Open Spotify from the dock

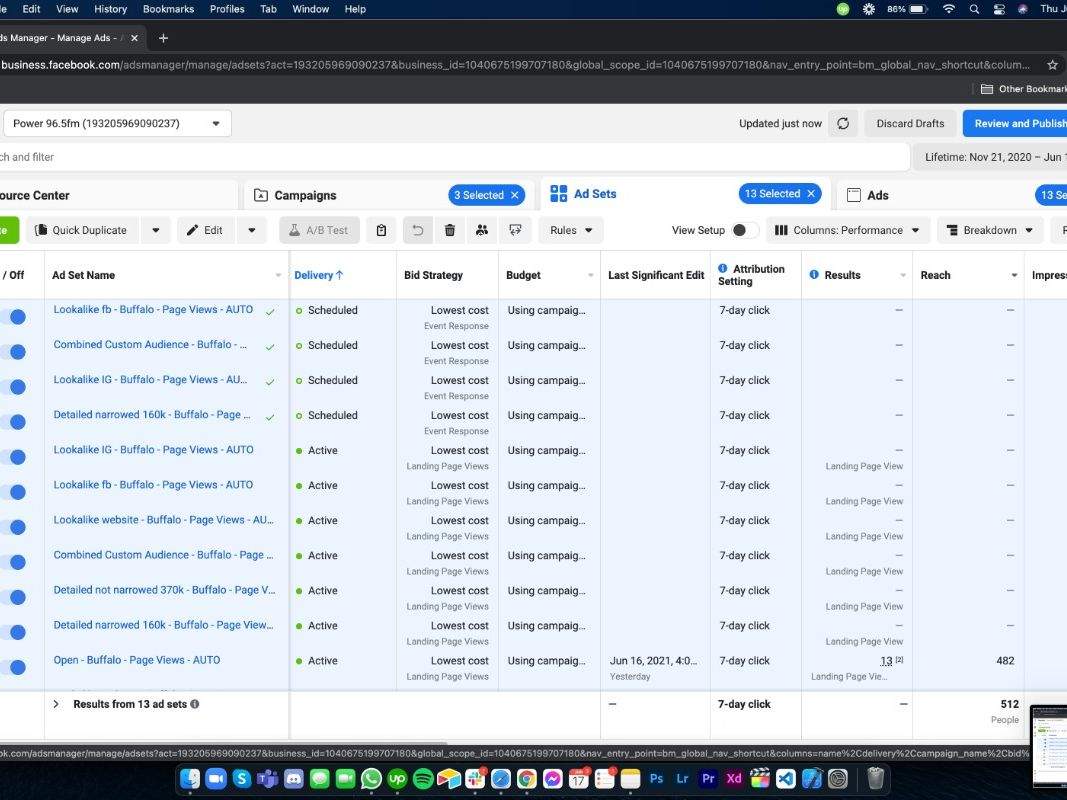coord(423,778)
